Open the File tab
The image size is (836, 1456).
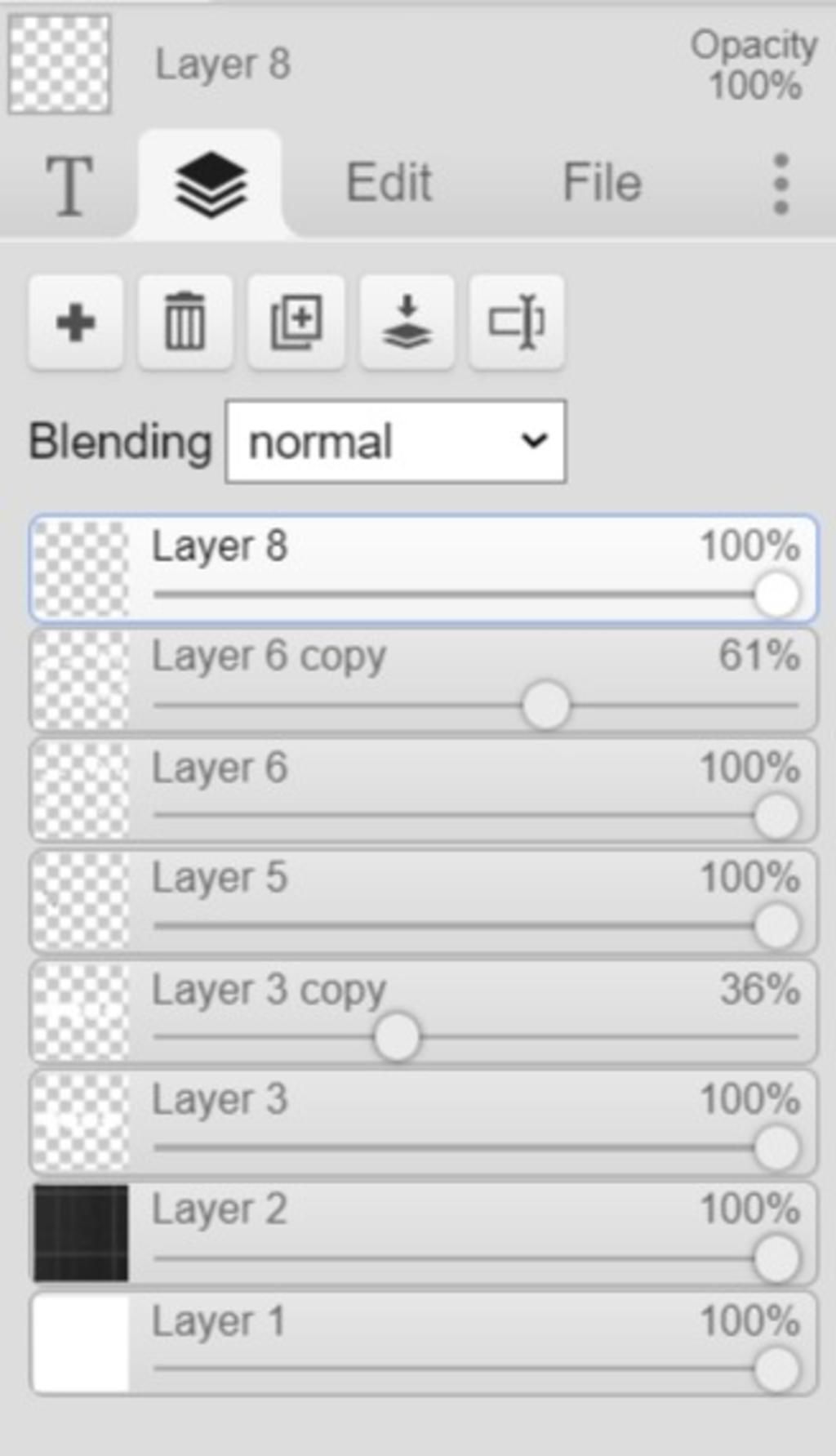coord(602,182)
